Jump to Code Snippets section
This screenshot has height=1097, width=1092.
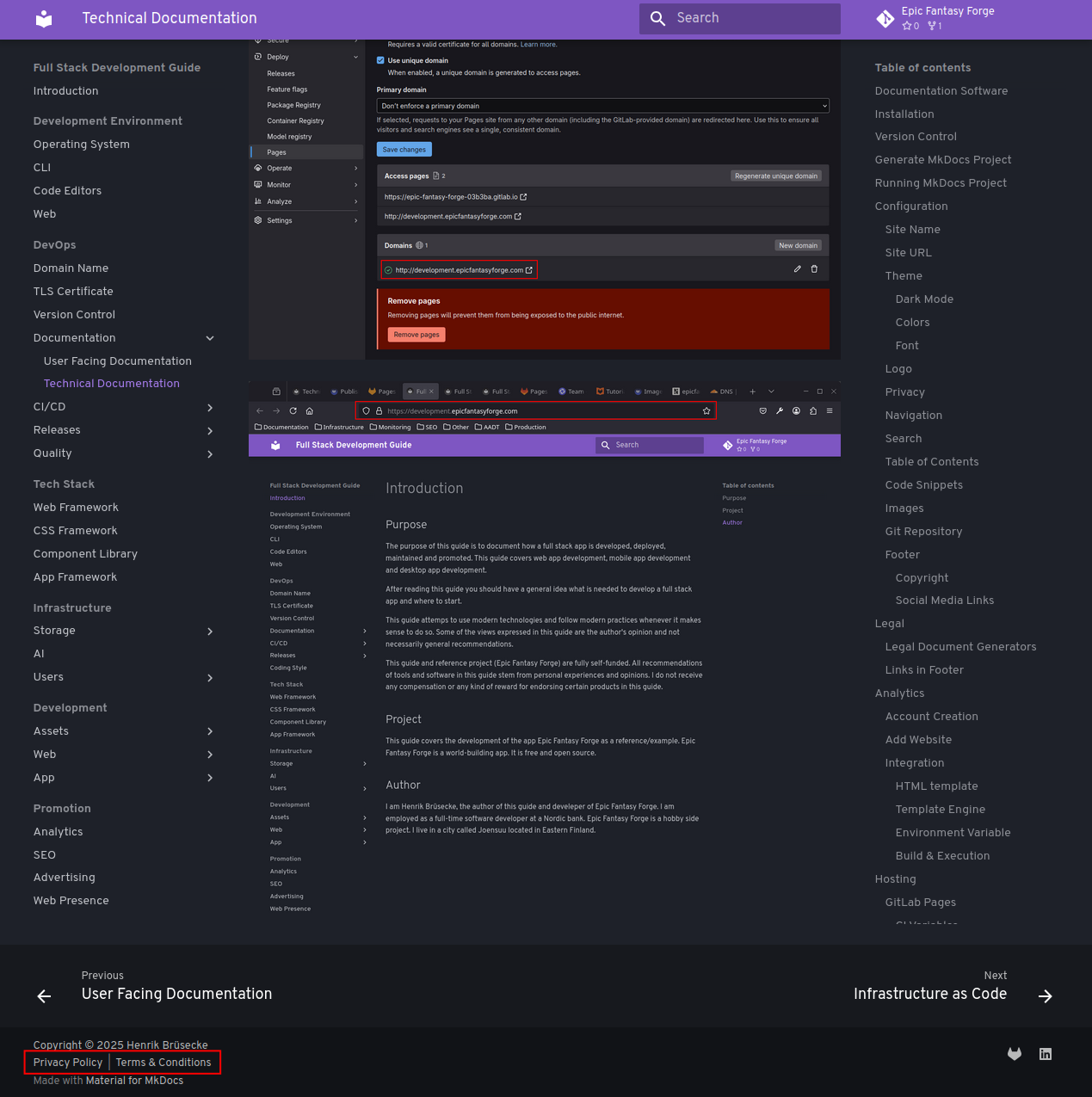[x=924, y=485]
